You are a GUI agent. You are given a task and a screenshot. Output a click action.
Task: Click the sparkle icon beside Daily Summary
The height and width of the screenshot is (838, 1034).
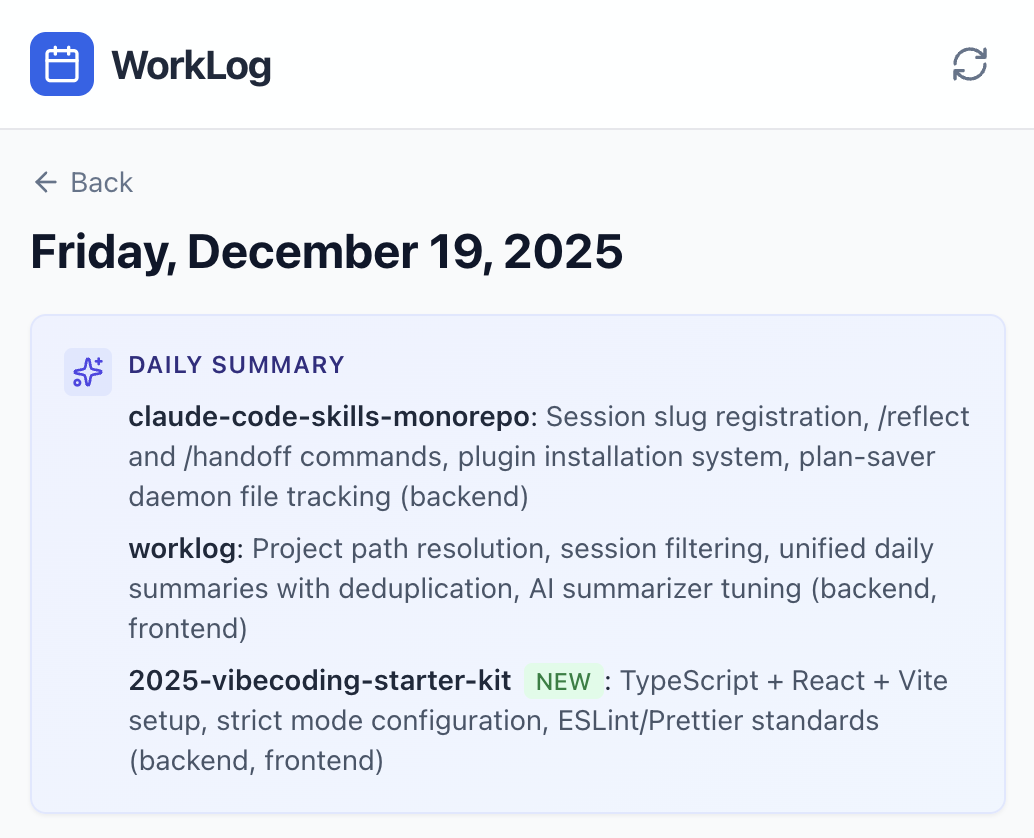pyautogui.click(x=88, y=372)
